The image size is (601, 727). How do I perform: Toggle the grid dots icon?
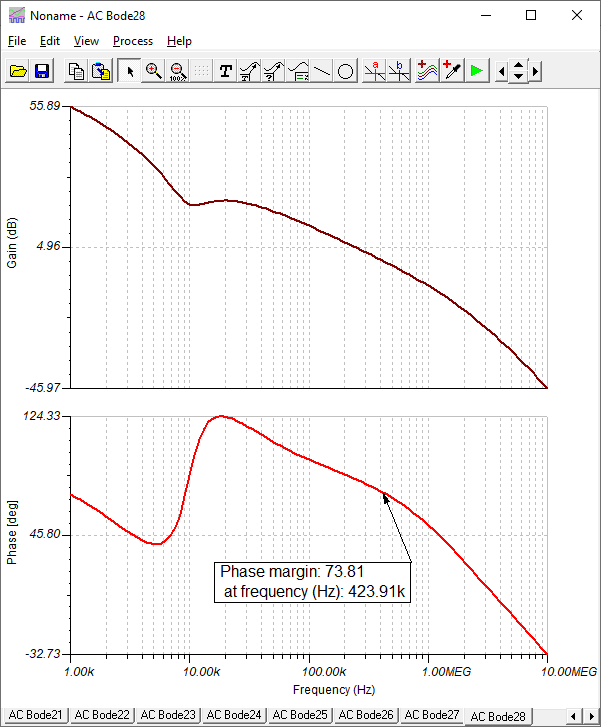(x=201, y=71)
